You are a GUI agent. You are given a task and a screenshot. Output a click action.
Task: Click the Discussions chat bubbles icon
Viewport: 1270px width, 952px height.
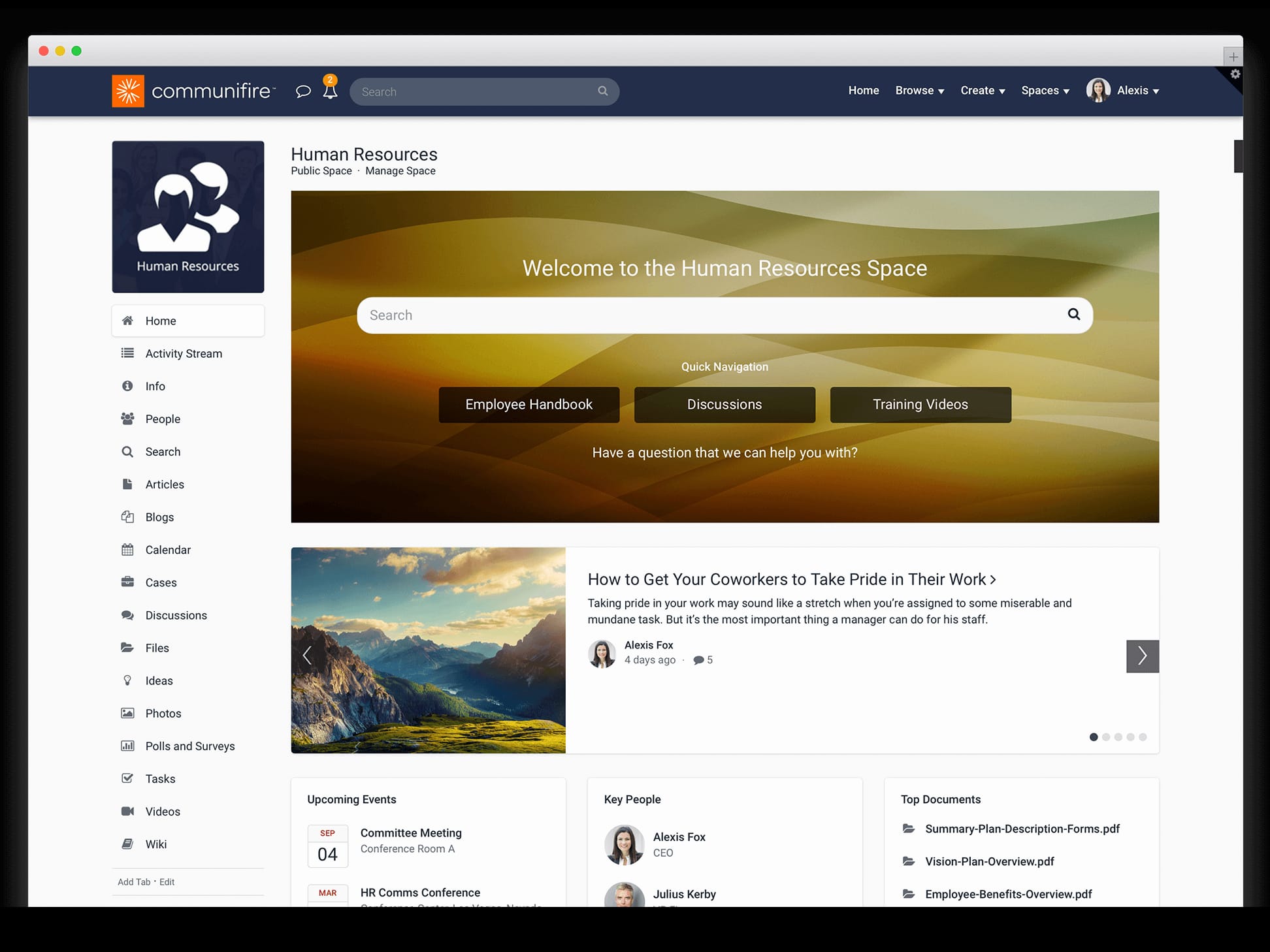pos(127,615)
